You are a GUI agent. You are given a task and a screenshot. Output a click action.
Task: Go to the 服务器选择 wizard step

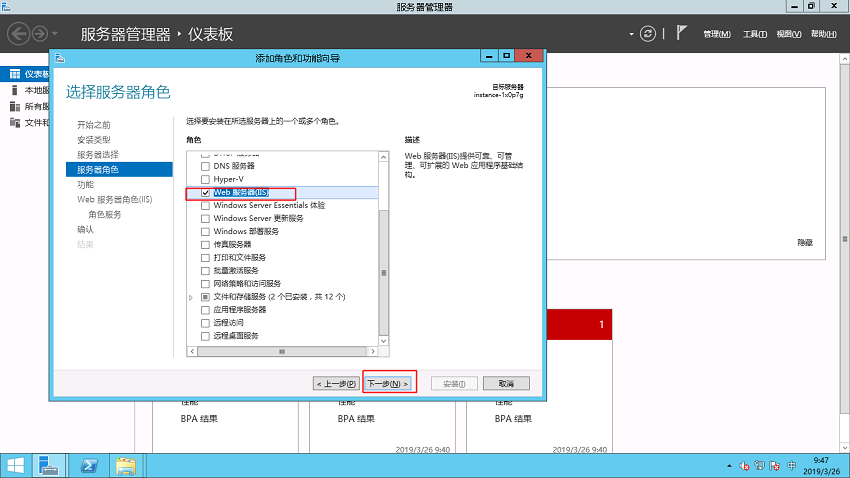click(98, 154)
